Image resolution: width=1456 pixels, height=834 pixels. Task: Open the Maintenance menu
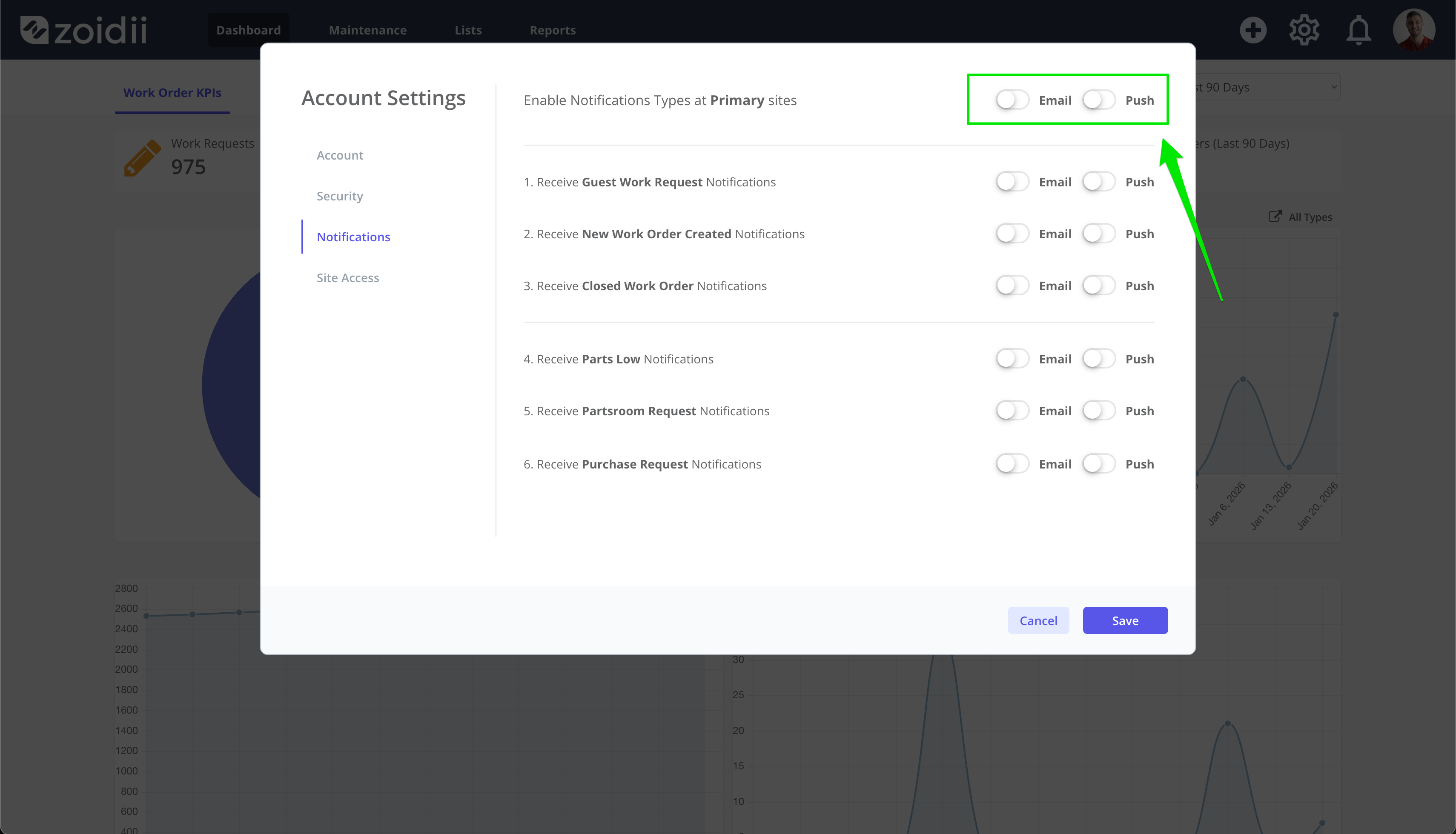pyautogui.click(x=368, y=30)
